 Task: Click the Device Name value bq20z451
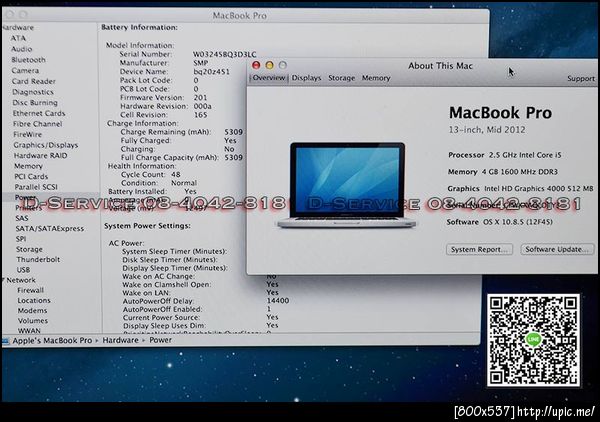(212, 72)
